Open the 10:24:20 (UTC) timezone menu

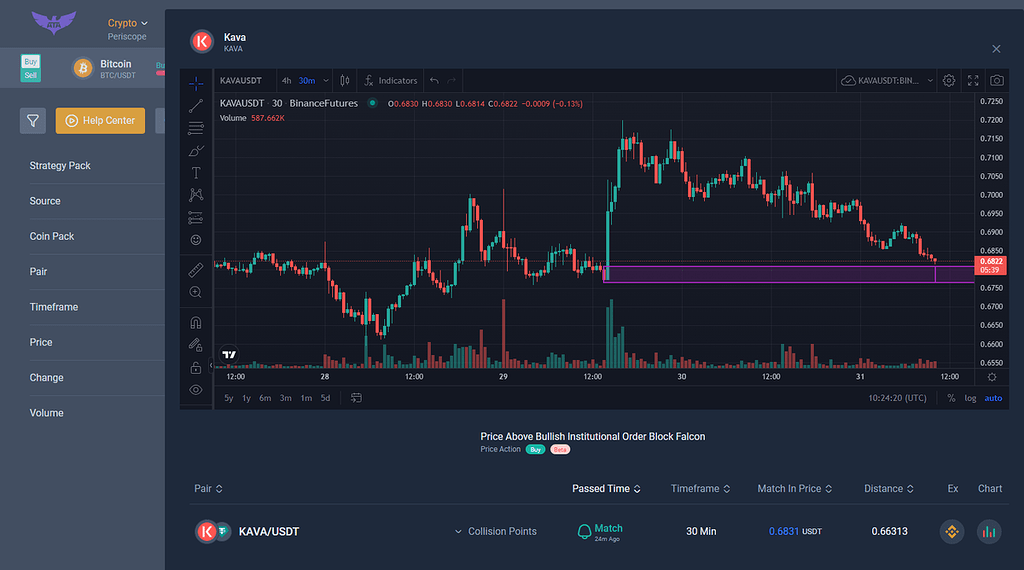point(897,398)
